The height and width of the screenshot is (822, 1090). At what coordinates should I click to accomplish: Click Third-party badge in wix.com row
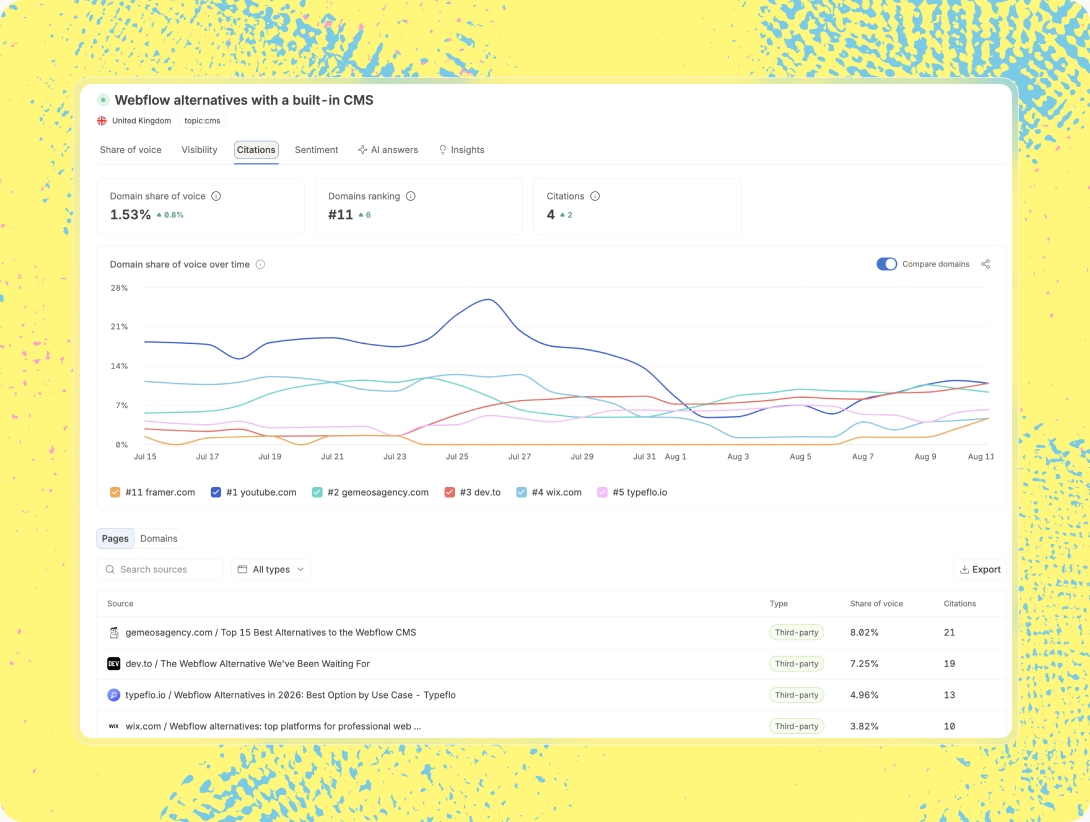(x=797, y=726)
